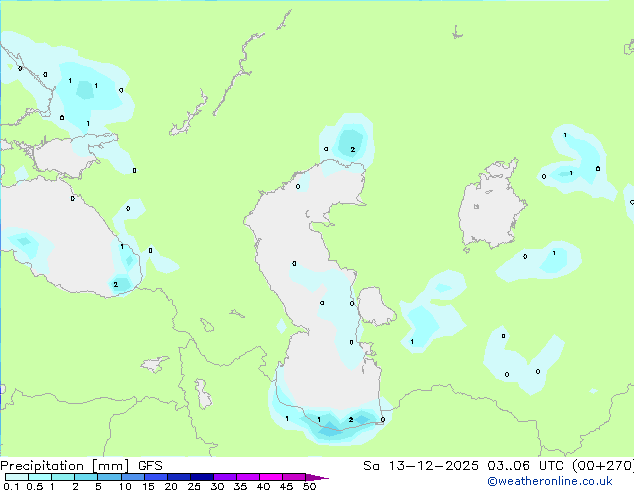Click the legend scale label '30'

(x=217, y=486)
